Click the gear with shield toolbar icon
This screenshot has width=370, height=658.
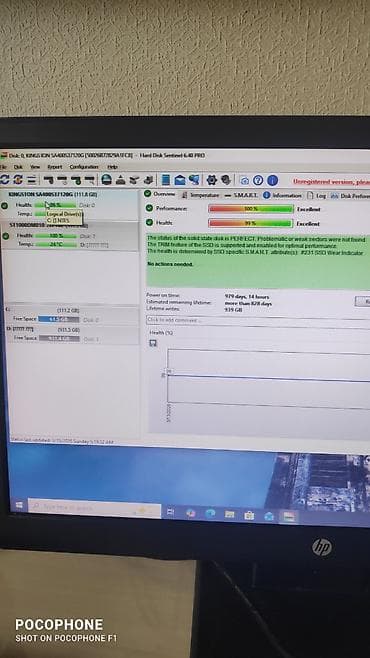(x=226, y=180)
